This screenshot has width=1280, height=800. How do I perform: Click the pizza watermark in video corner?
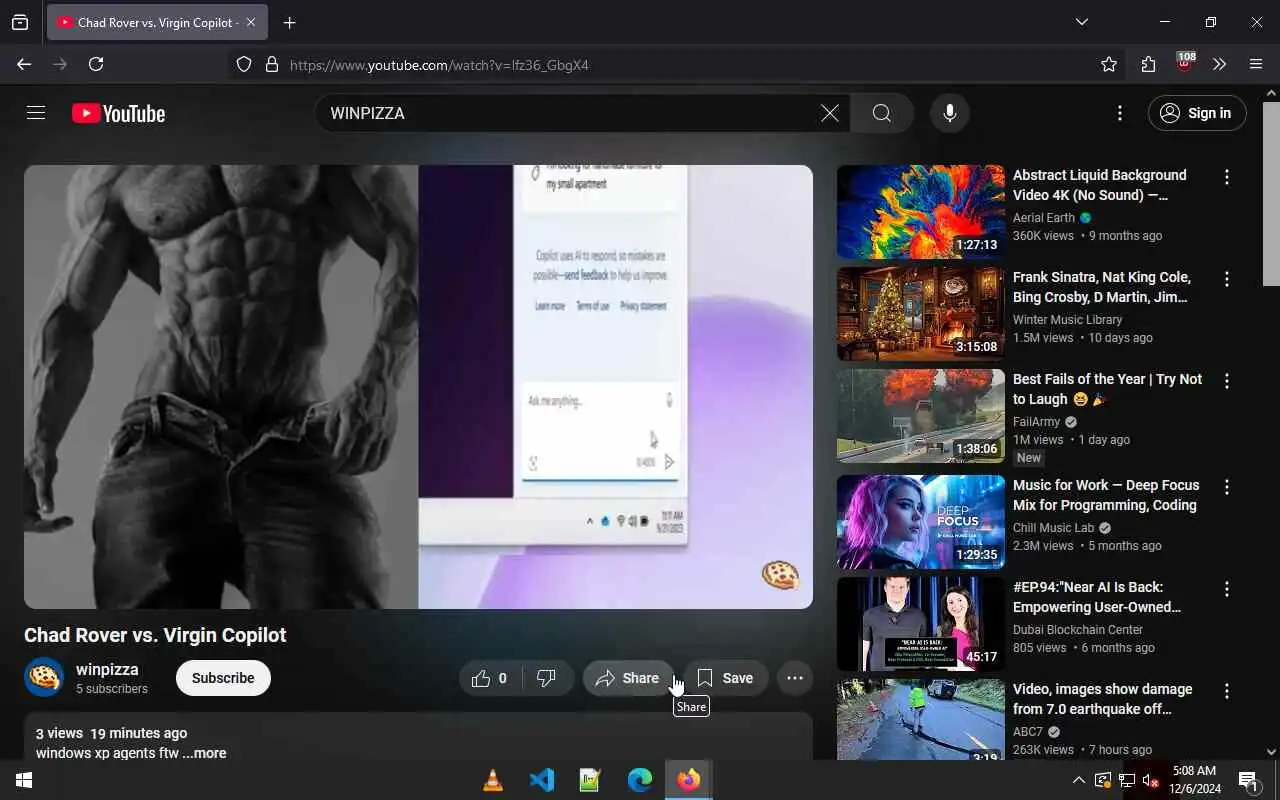(x=780, y=574)
